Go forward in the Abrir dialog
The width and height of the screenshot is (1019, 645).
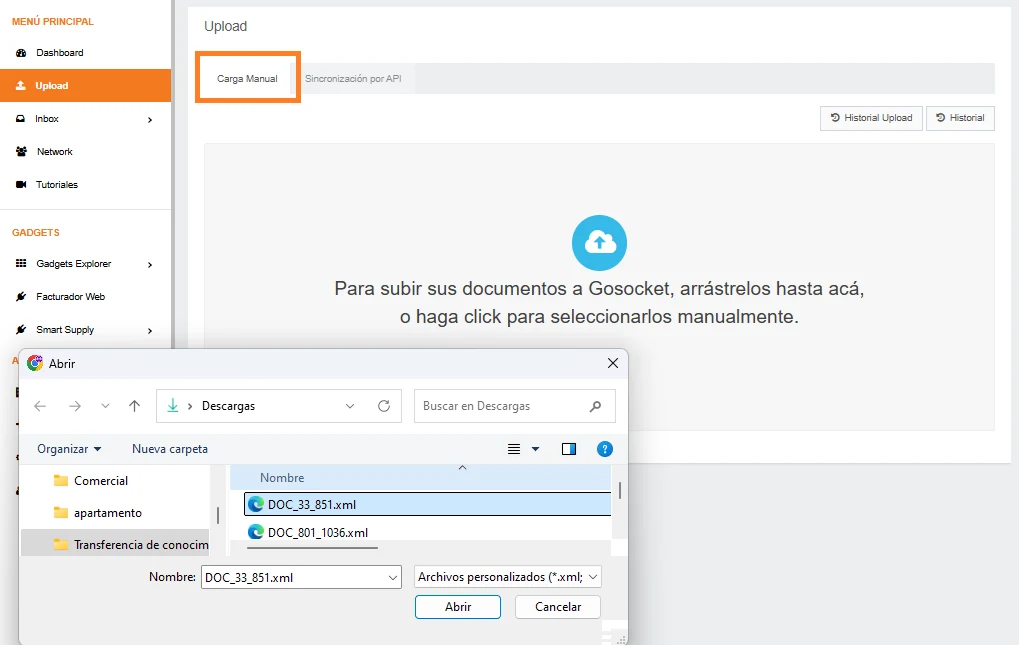tap(75, 406)
